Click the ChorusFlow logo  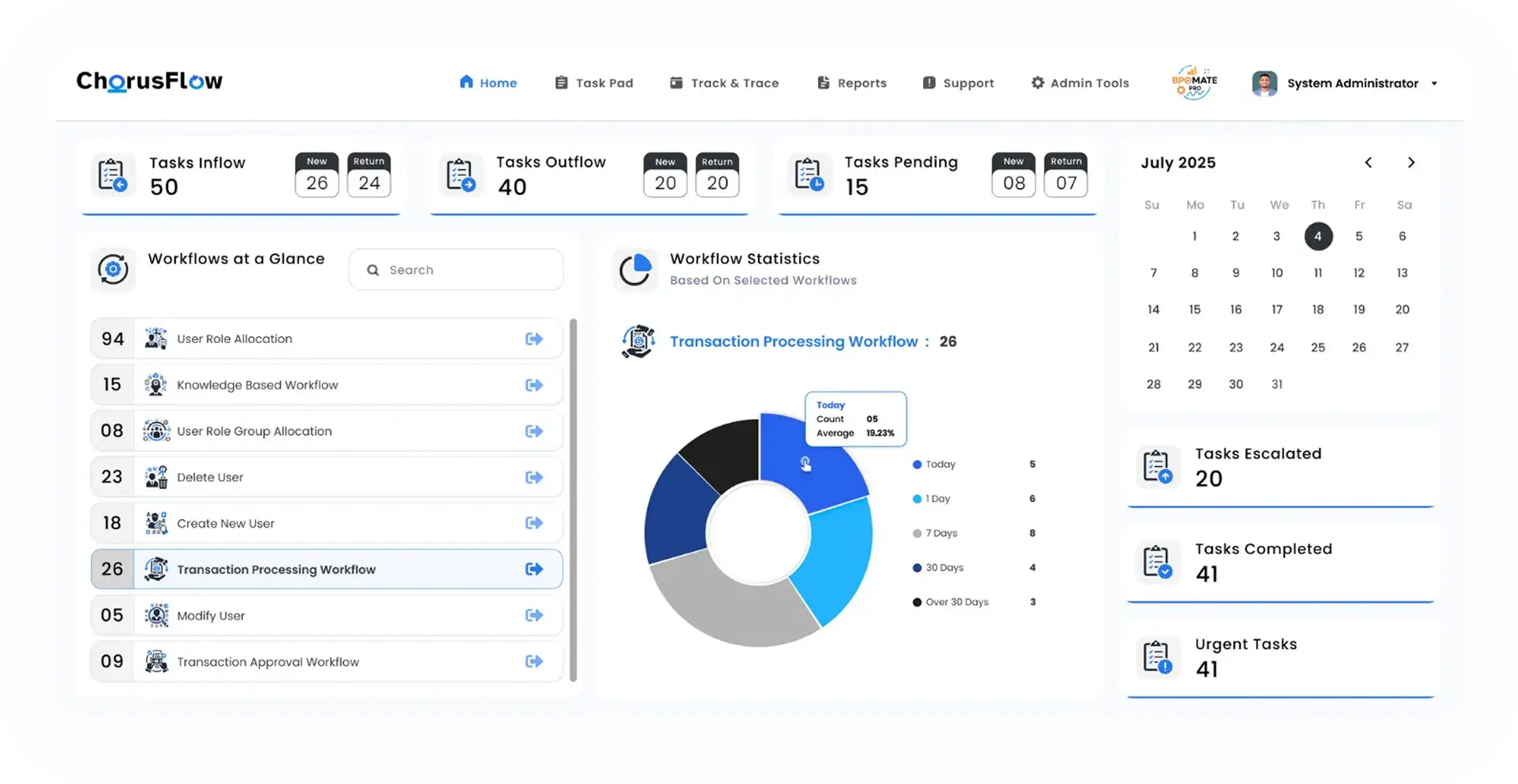tap(150, 81)
